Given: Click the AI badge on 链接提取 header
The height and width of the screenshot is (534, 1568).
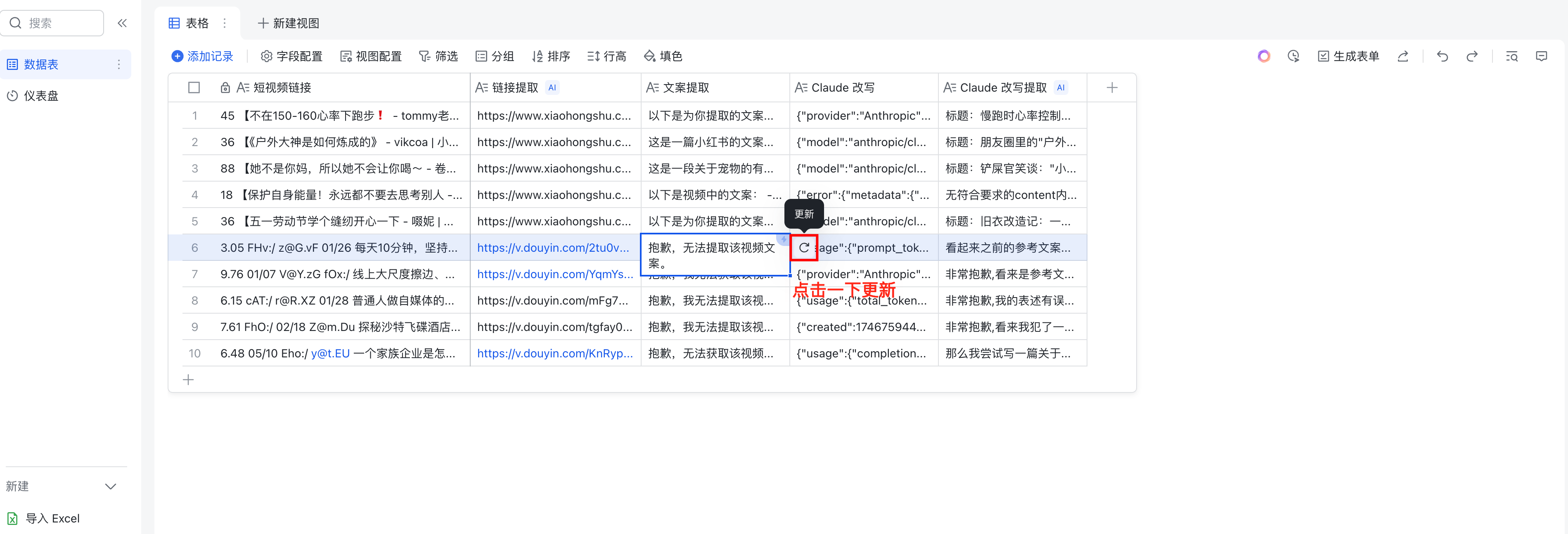Looking at the screenshot, I should tap(552, 87).
